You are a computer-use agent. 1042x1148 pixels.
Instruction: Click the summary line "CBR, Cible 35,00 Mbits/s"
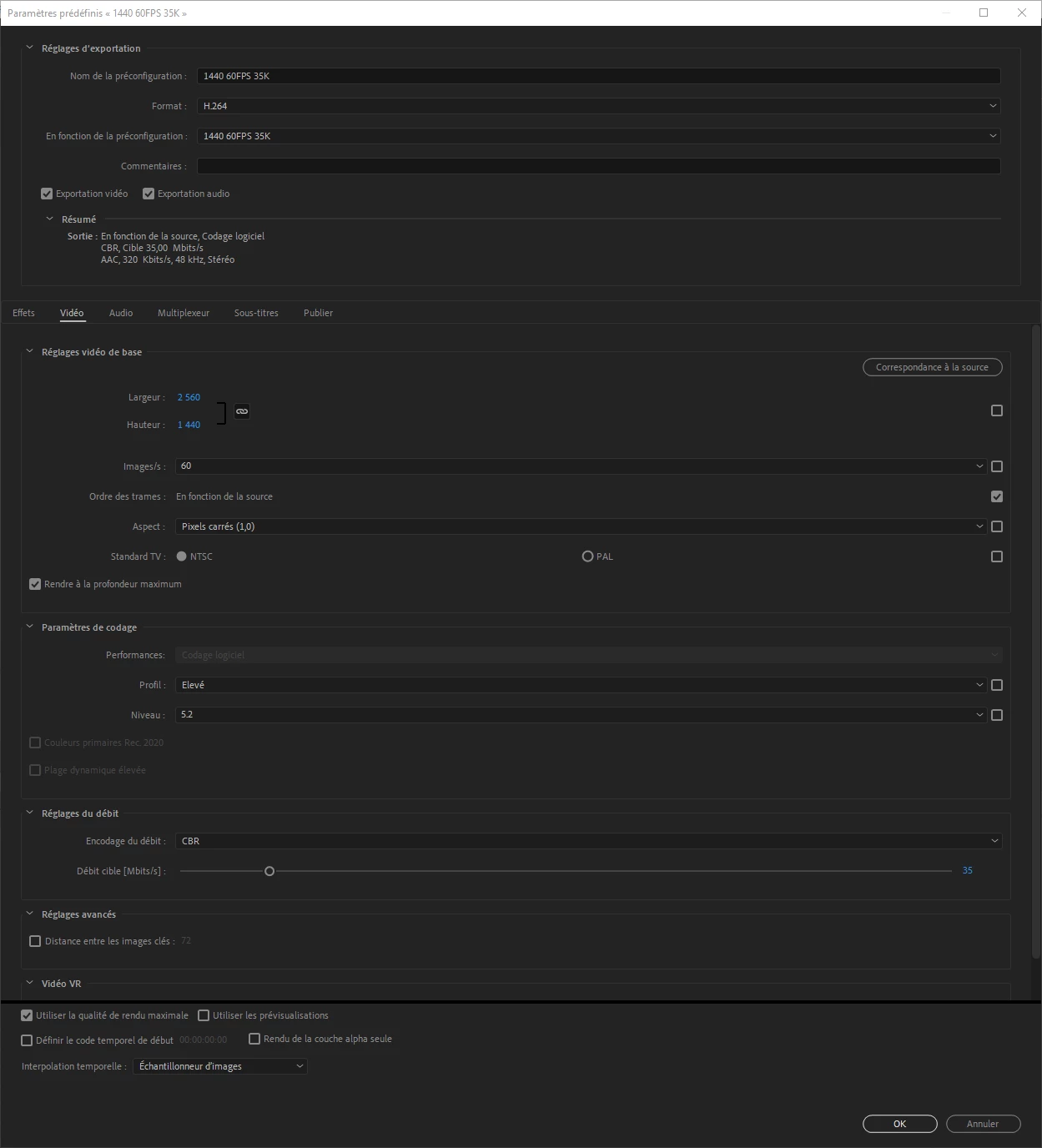(152, 248)
